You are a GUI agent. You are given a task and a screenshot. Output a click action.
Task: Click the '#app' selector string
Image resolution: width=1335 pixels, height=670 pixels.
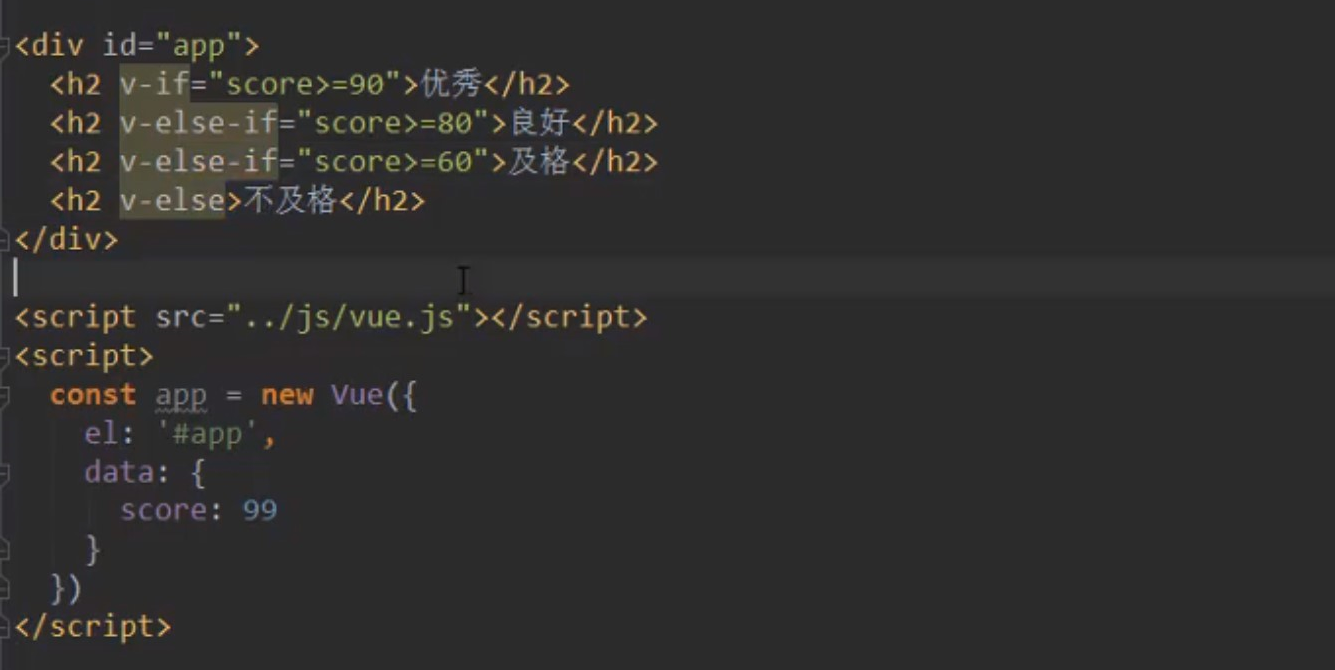point(207,433)
